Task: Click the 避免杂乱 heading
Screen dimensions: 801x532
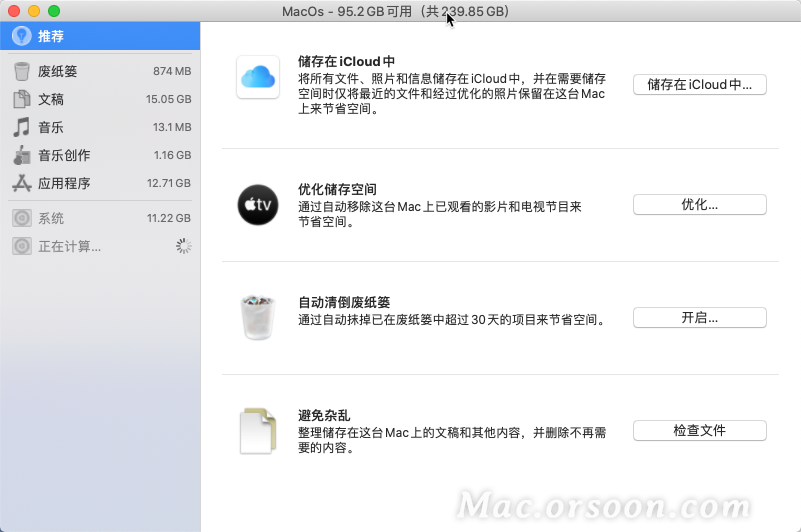Action: 324,415
